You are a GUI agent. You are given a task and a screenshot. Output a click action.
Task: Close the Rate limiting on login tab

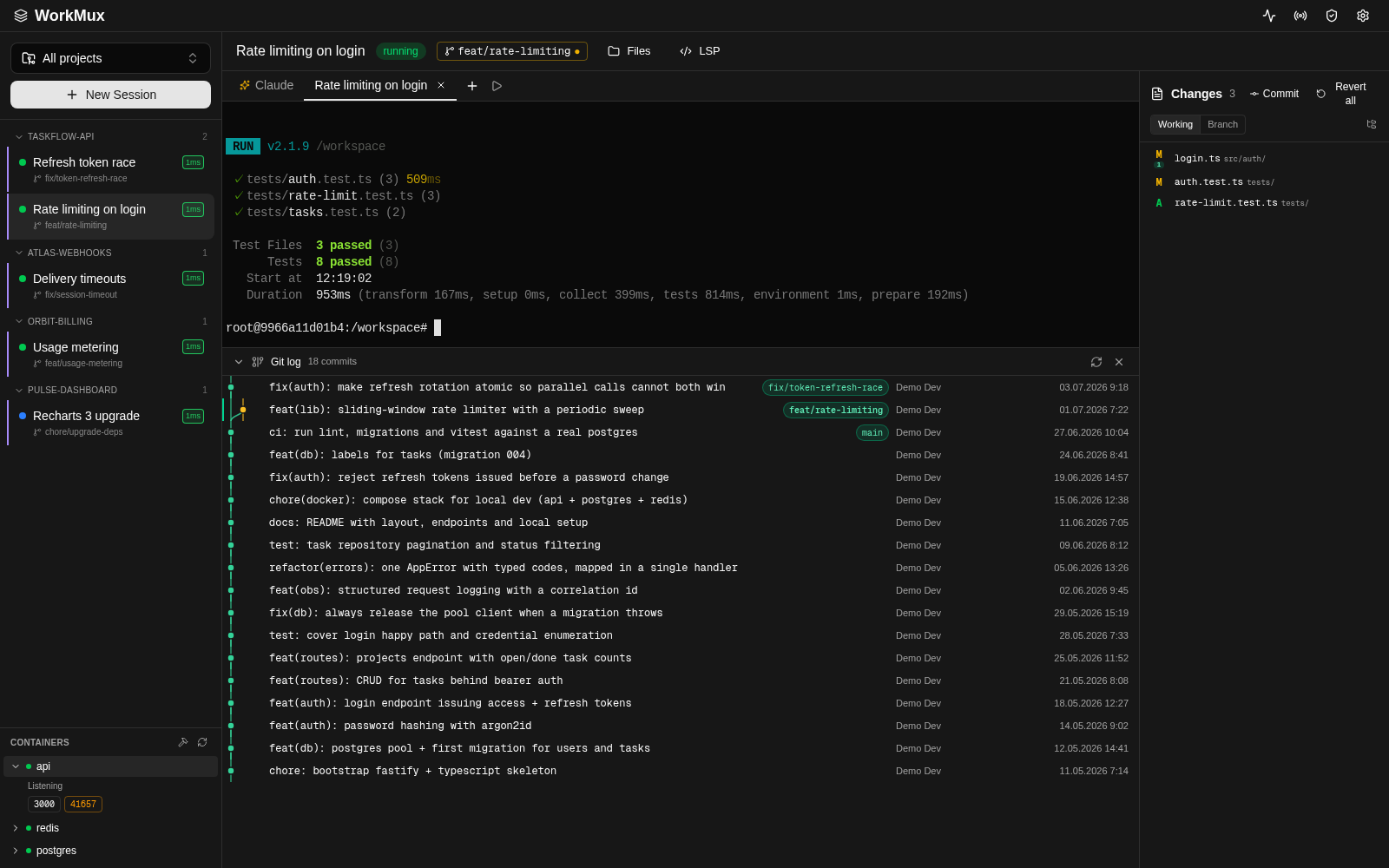pos(441,85)
